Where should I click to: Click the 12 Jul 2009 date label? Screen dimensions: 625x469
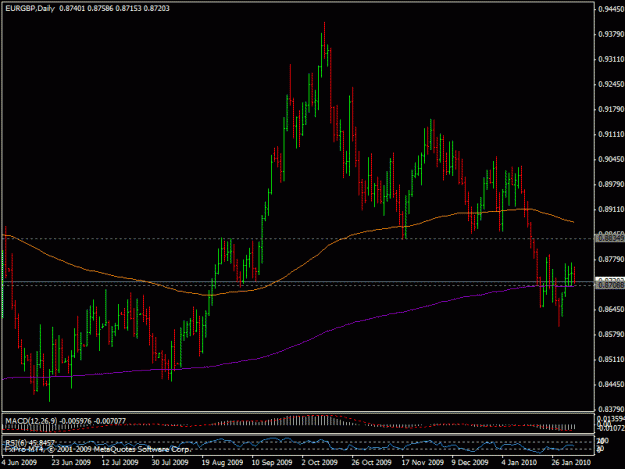click(120, 462)
